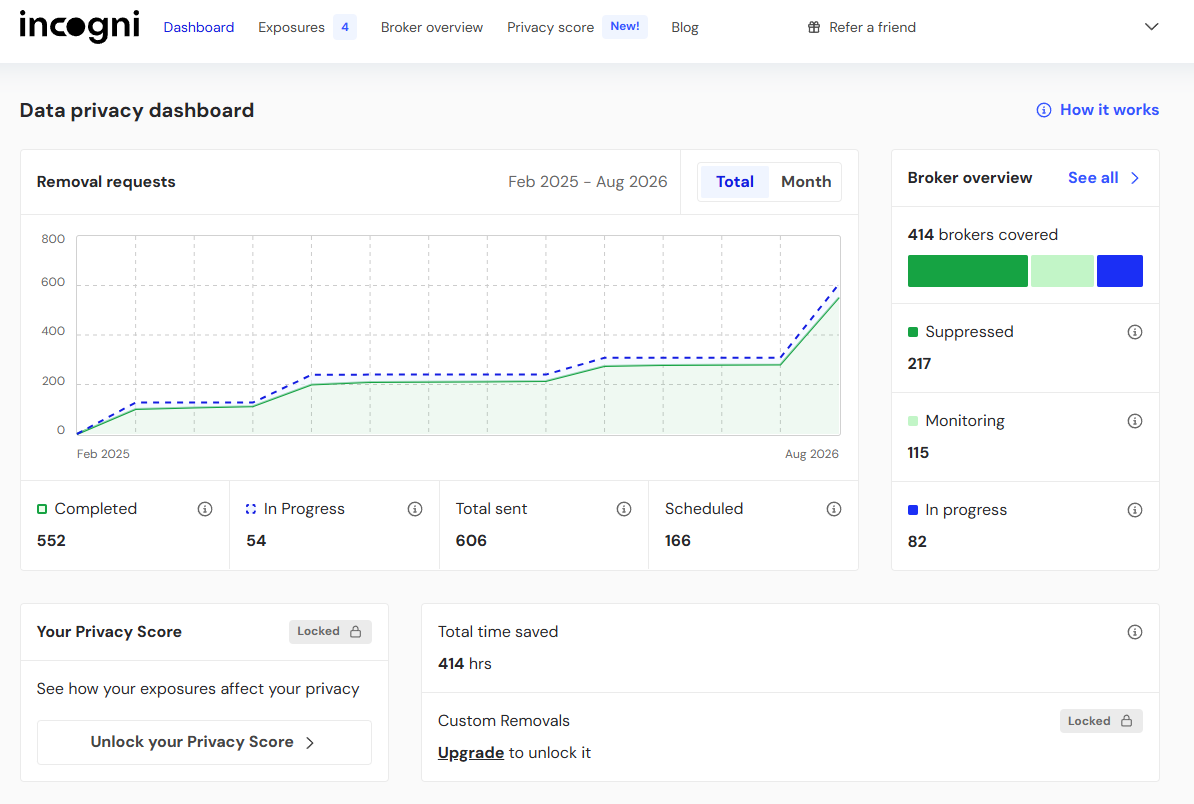
Task: Click the light green monitoring bar segment
Action: (x=1062, y=271)
